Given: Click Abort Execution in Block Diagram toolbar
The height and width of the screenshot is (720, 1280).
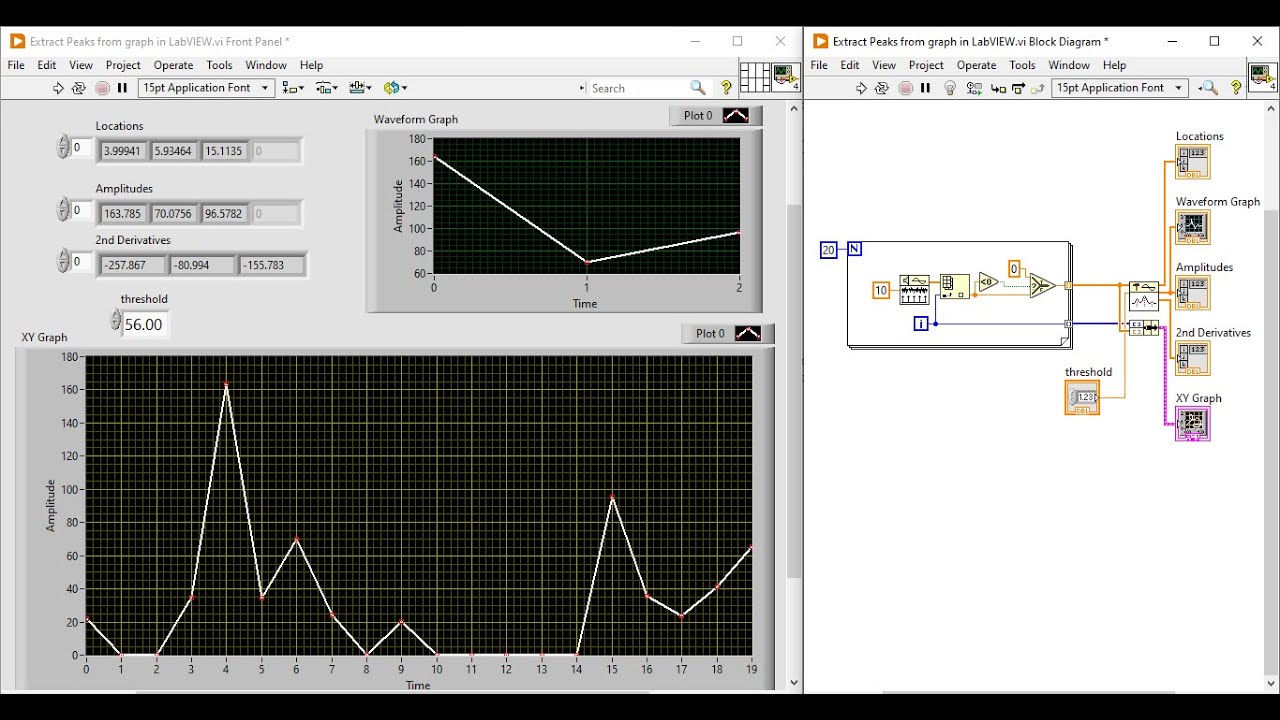Looking at the screenshot, I should (x=905, y=88).
